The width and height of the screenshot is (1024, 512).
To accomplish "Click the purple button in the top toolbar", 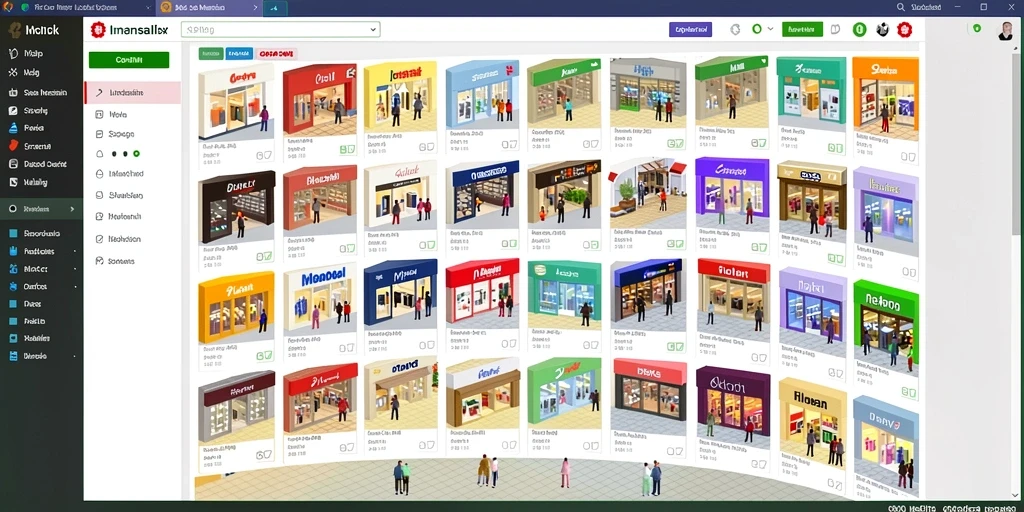I will [690, 29].
